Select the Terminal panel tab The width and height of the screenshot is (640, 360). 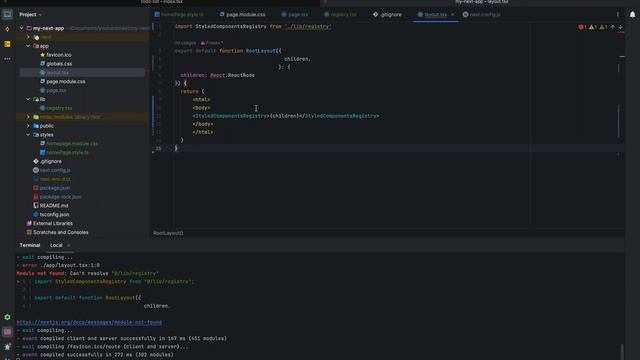click(30, 245)
